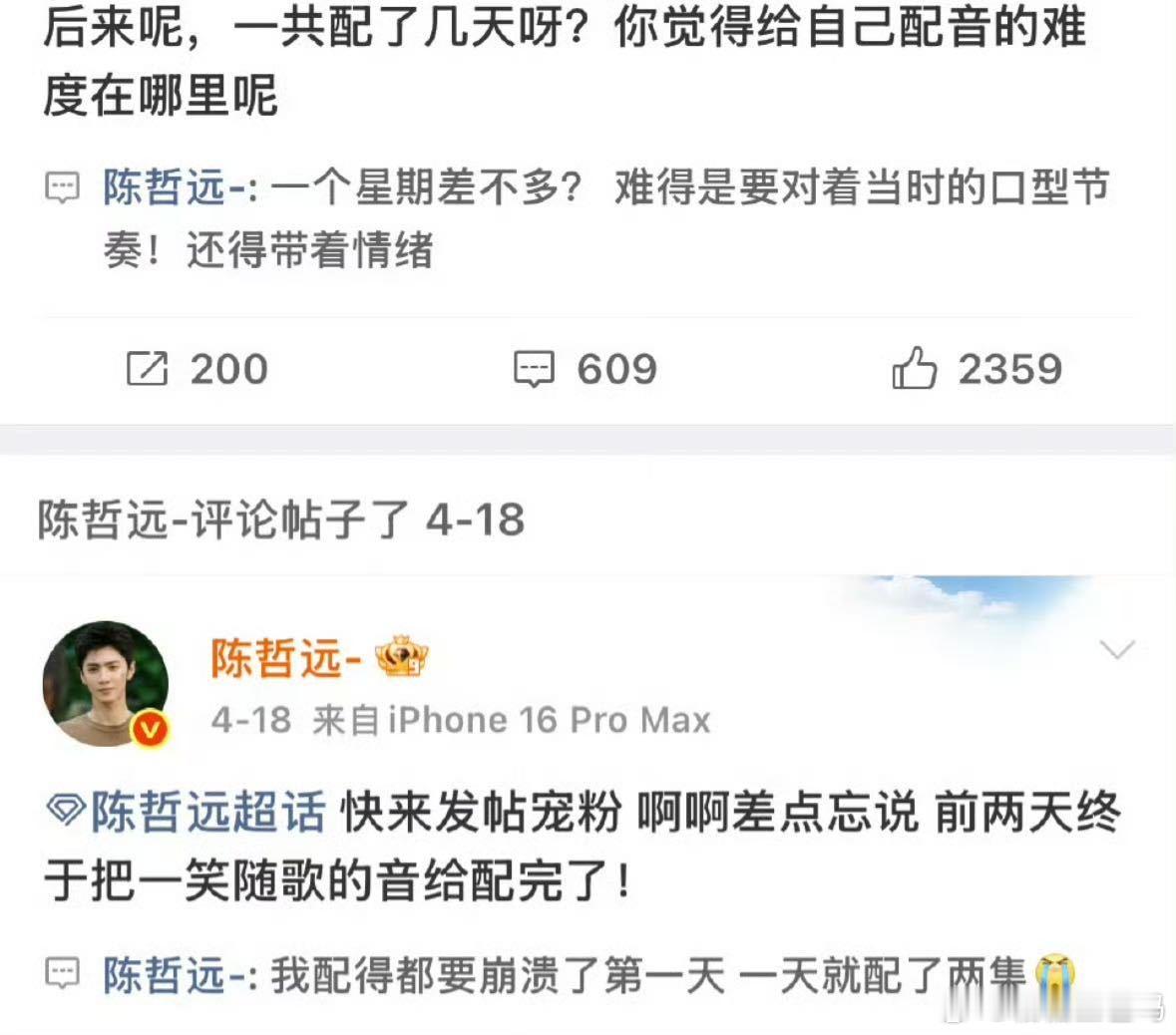This screenshot has width=1176, height=1035.
Task: Tap the like count 2359
Action: pyautogui.click(x=1009, y=369)
